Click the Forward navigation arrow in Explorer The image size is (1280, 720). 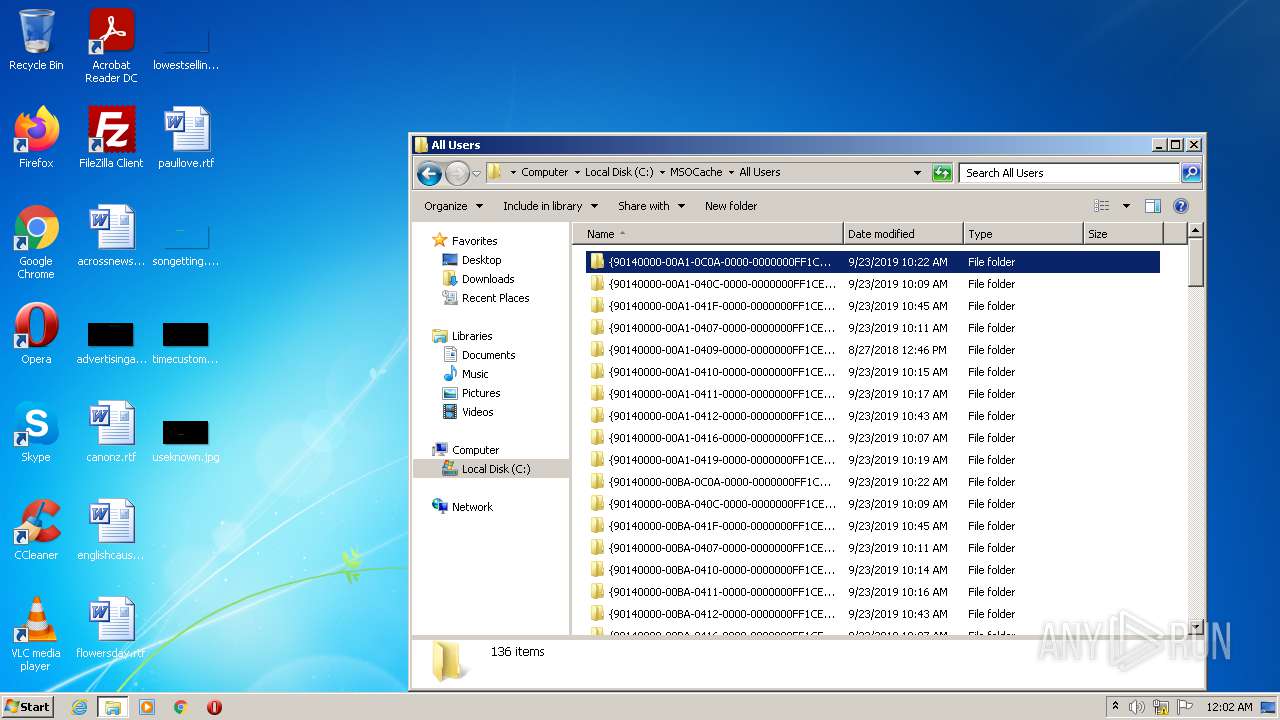pyautogui.click(x=457, y=173)
